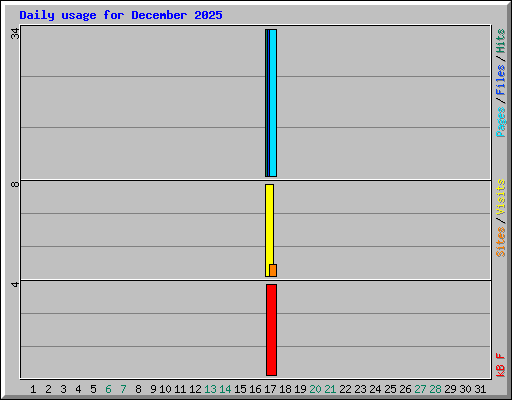512x400 pixels.
Task: Click green weekend day label 13
Action: pyautogui.click(x=210, y=389)
